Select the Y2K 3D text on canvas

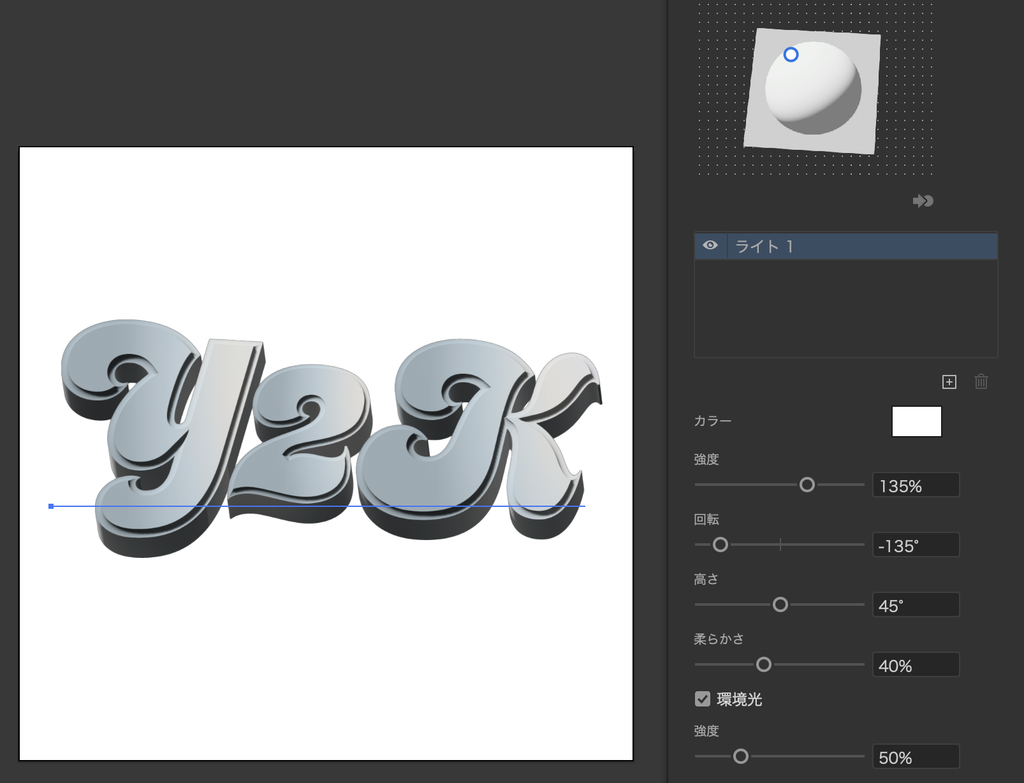[x=331, y=438]
